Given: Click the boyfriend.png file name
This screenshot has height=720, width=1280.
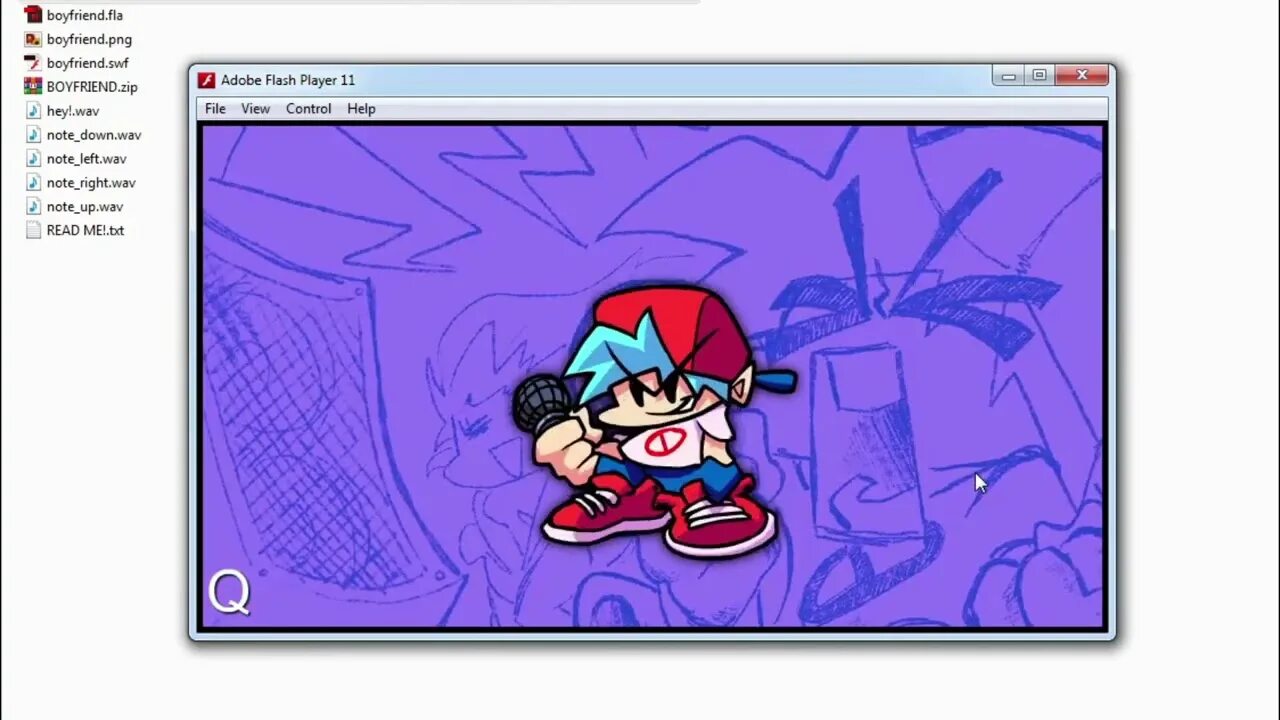Looking at the screenshot, I should pos(89,39).
